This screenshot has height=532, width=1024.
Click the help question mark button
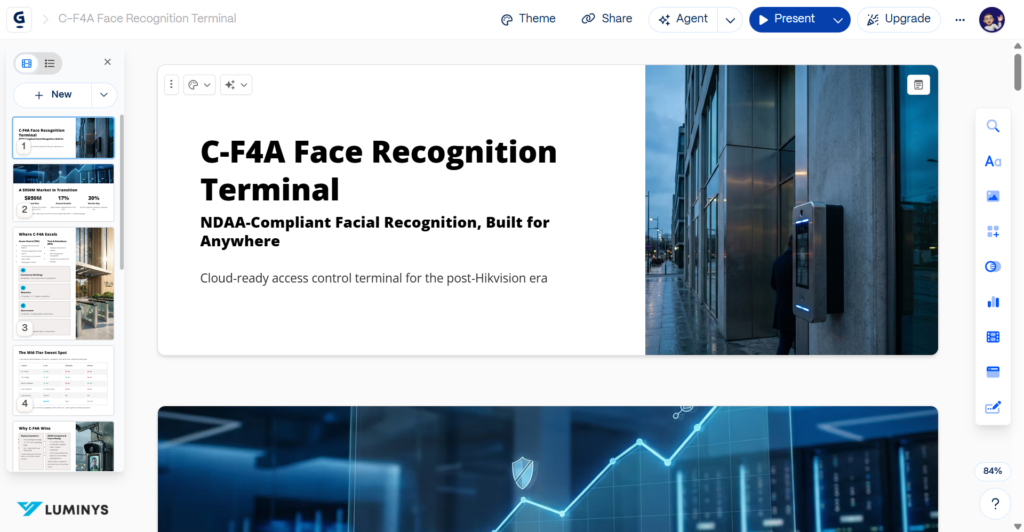tap(995, 503)
